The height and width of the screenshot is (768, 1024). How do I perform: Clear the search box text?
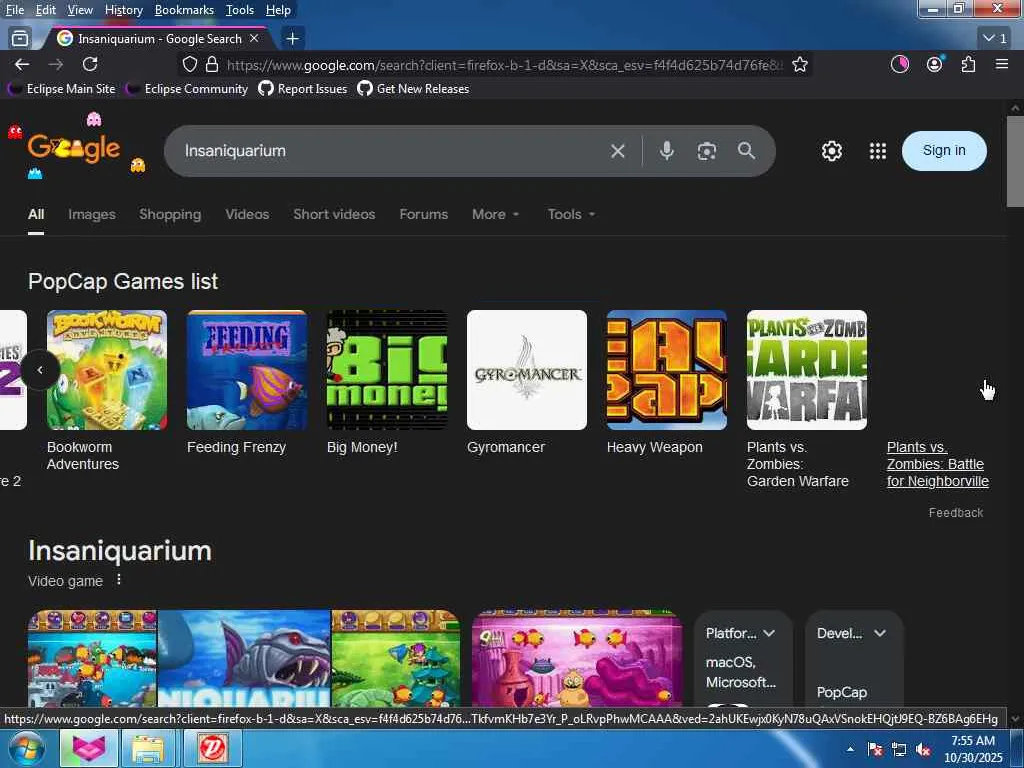click(618, 151)
